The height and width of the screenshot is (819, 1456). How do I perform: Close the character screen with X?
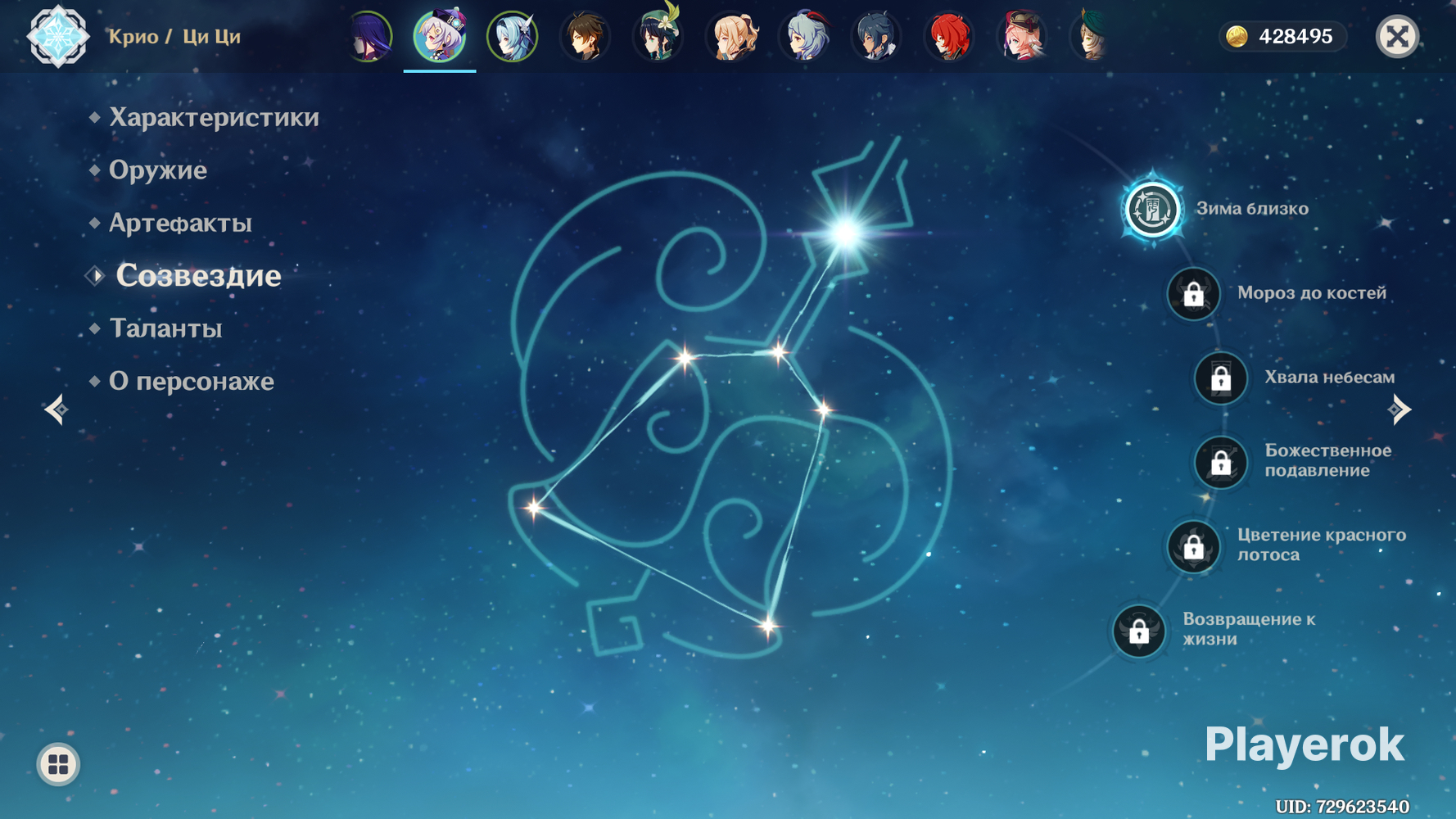[x=1397, y=37]
